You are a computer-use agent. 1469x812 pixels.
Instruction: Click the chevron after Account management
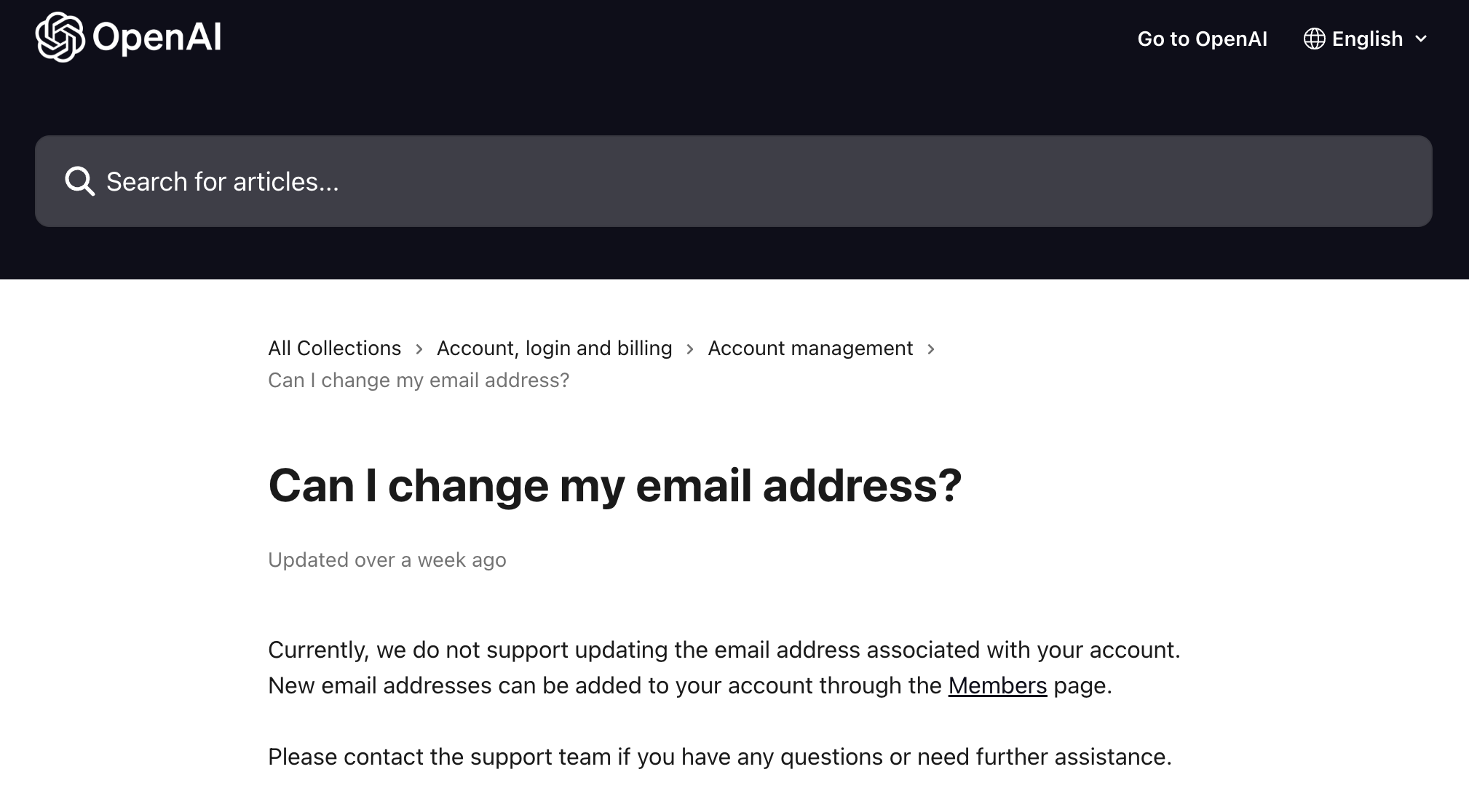coord(931,349)
